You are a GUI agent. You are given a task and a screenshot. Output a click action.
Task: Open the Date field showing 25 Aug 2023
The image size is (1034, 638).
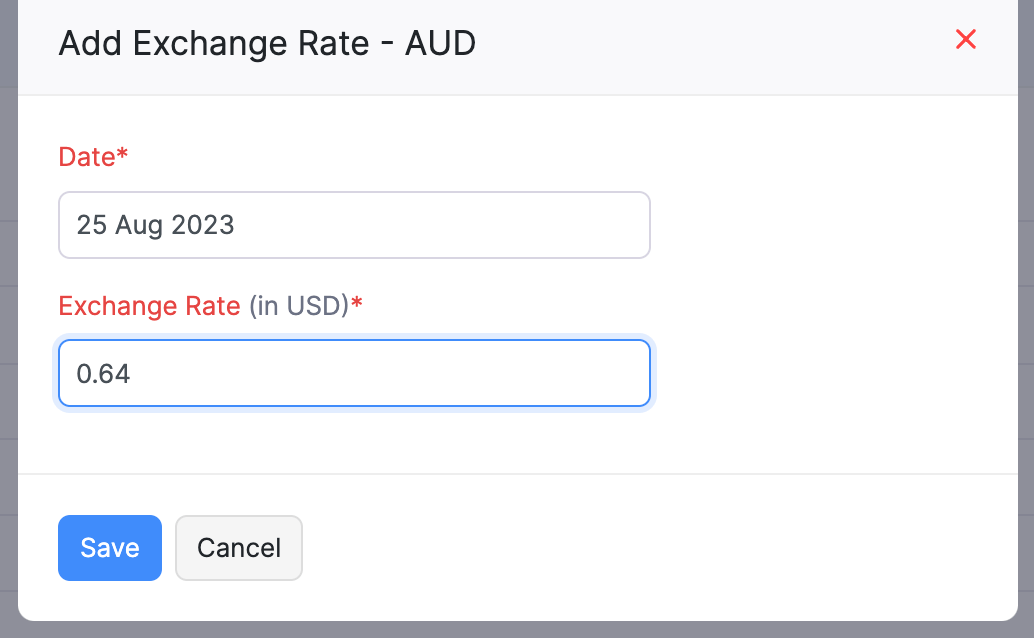coord(354,225)
